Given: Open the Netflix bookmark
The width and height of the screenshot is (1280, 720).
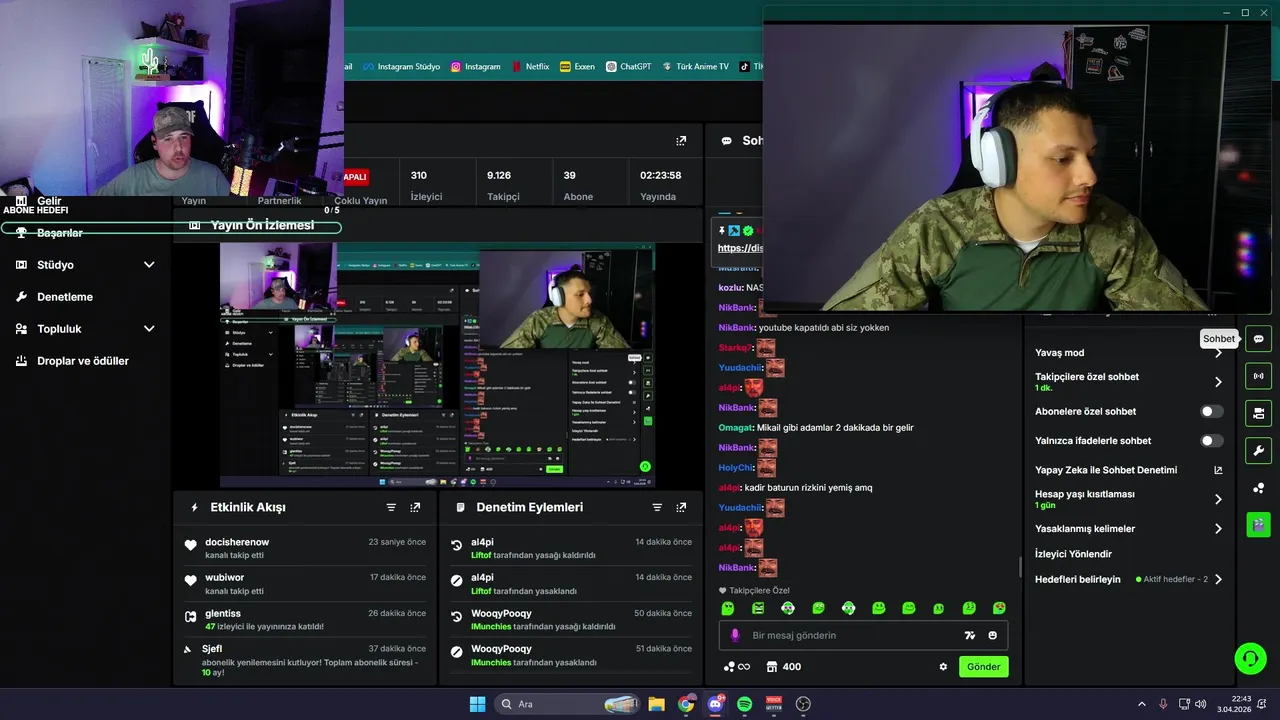Looking at the screenshot, I should coord(530,67).
